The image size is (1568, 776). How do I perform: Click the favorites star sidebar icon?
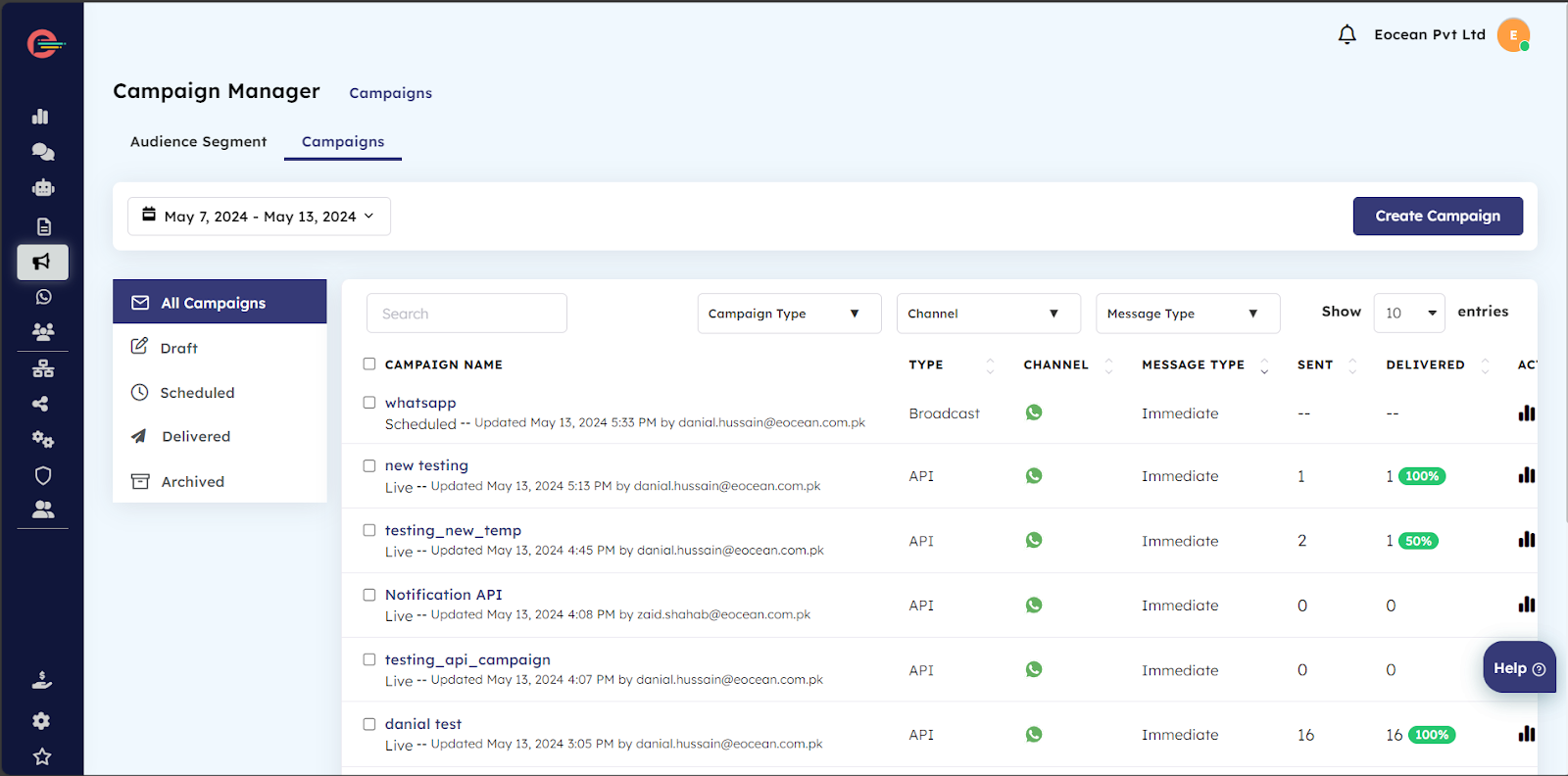click(42, 756)
